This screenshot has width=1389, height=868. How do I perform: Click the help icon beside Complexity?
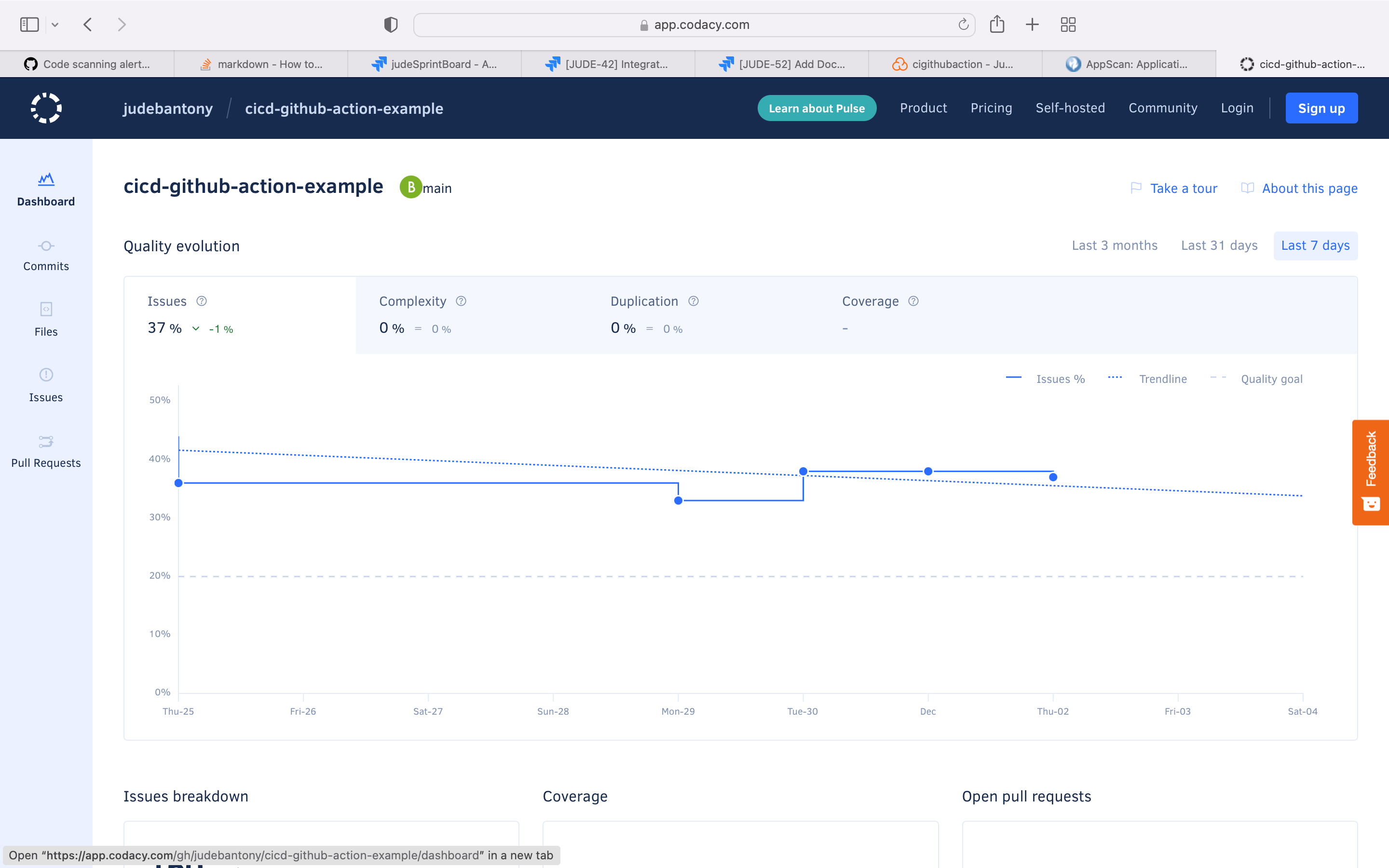461,301
